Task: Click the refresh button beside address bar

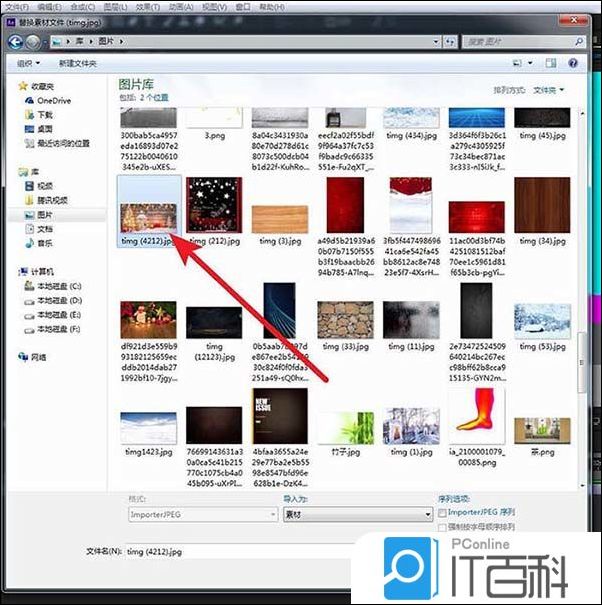Action: click(x=450, y=42)
